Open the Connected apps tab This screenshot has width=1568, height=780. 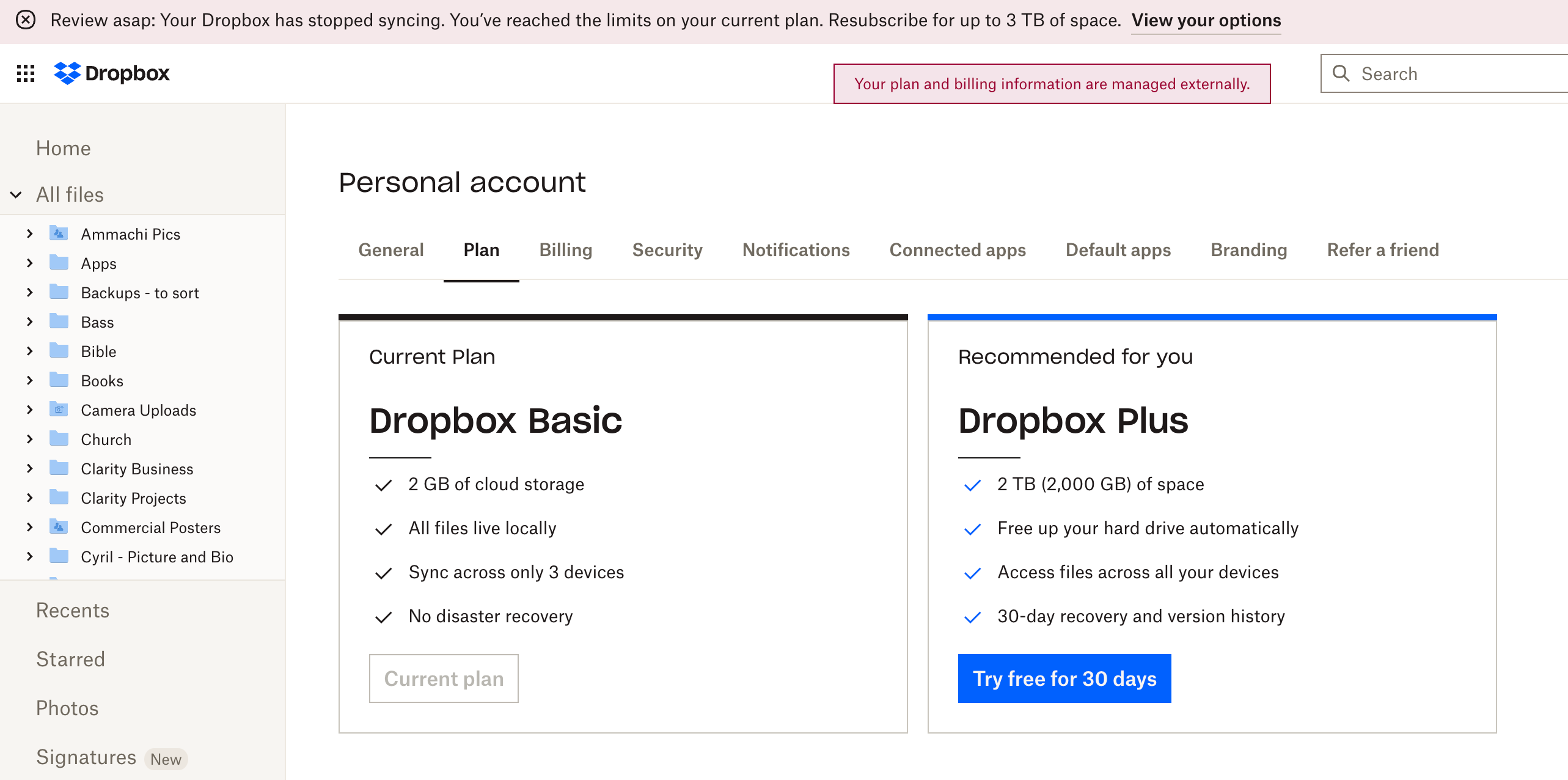coord(958,250)
